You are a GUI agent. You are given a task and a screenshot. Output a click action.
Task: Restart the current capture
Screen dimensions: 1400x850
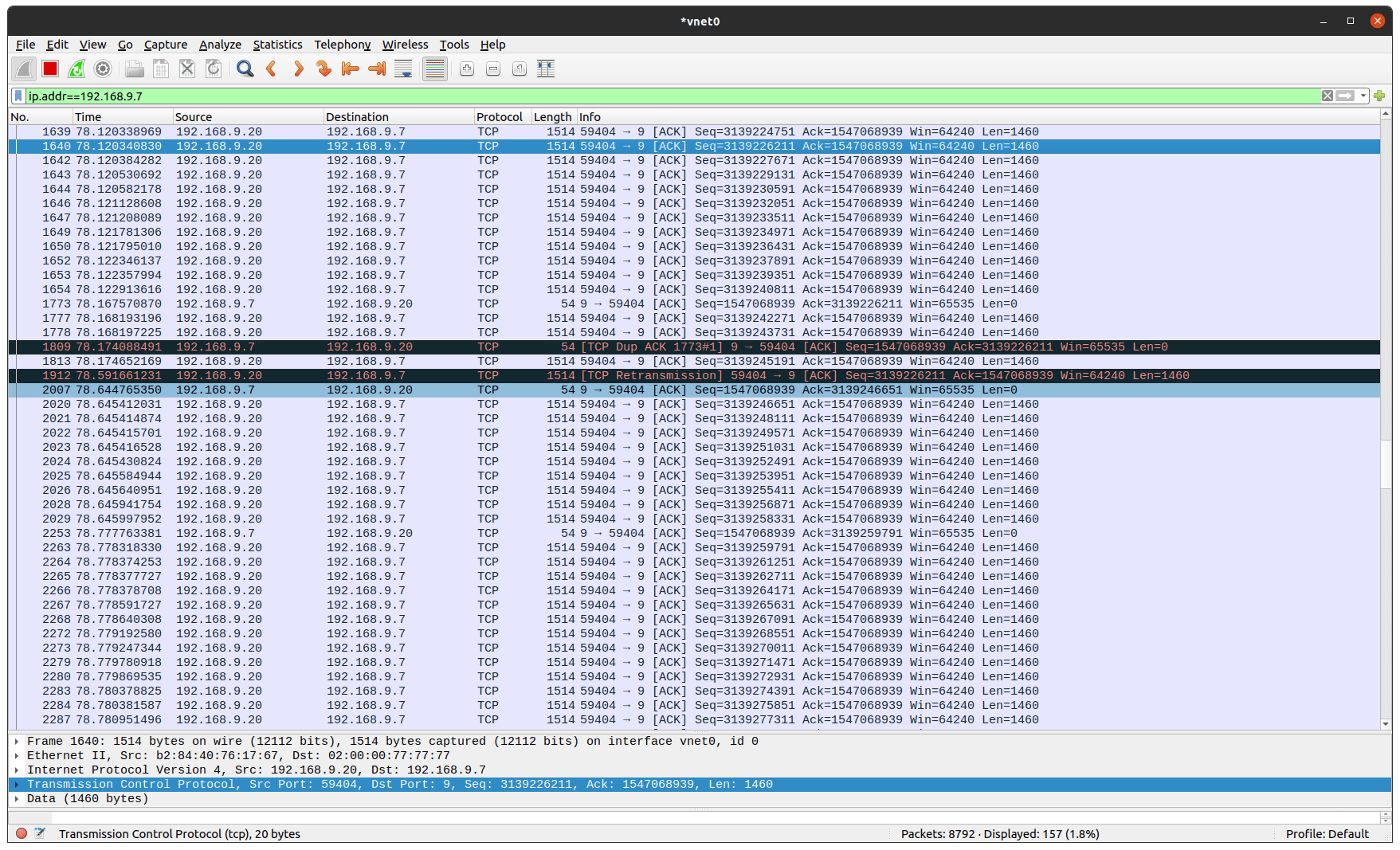[76, 69]
